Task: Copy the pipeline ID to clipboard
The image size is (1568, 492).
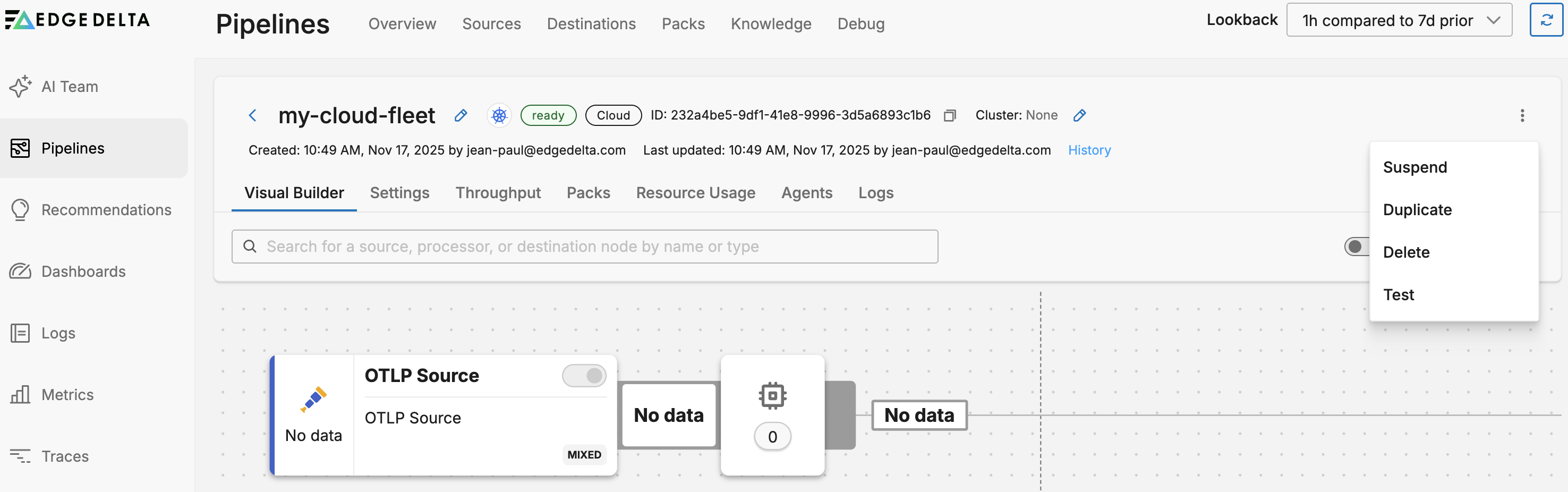Action: tap(950, 116)
